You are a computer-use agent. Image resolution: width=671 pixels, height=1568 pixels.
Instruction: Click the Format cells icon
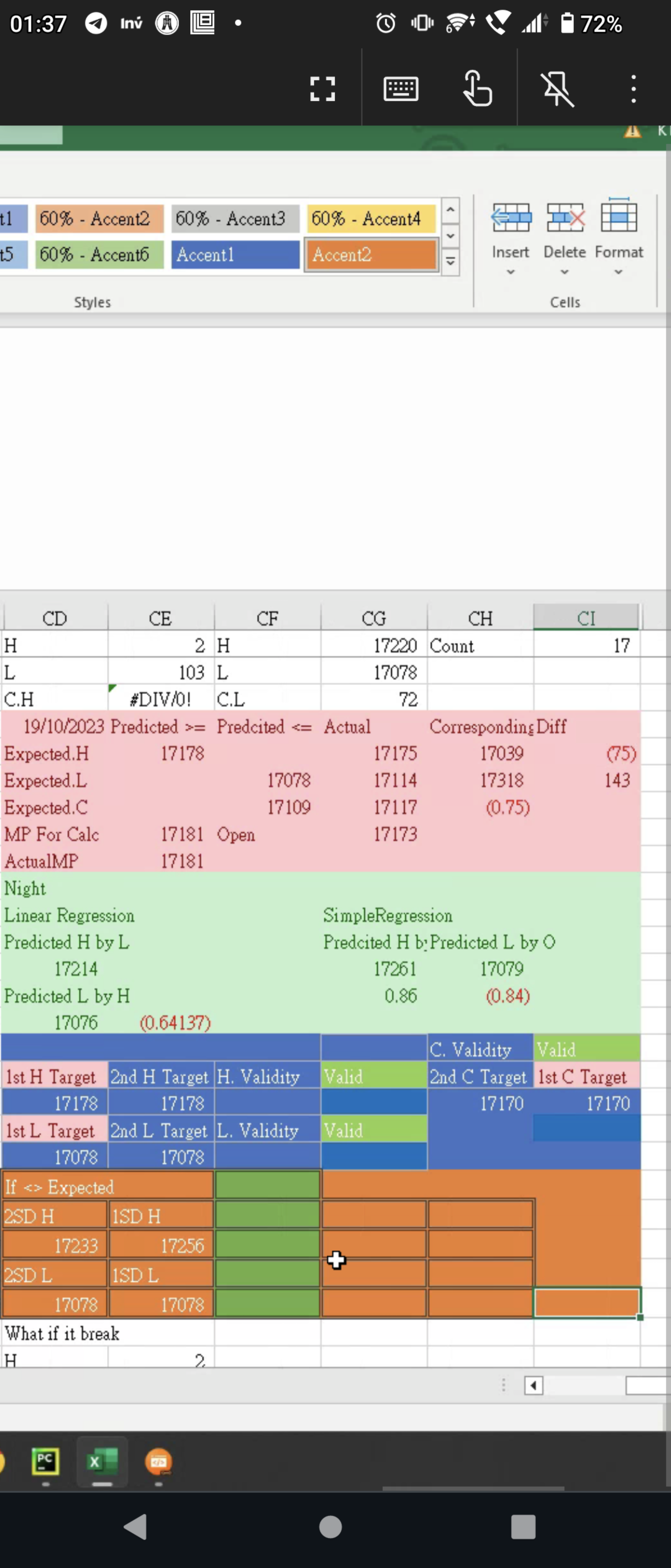(618, 217)
